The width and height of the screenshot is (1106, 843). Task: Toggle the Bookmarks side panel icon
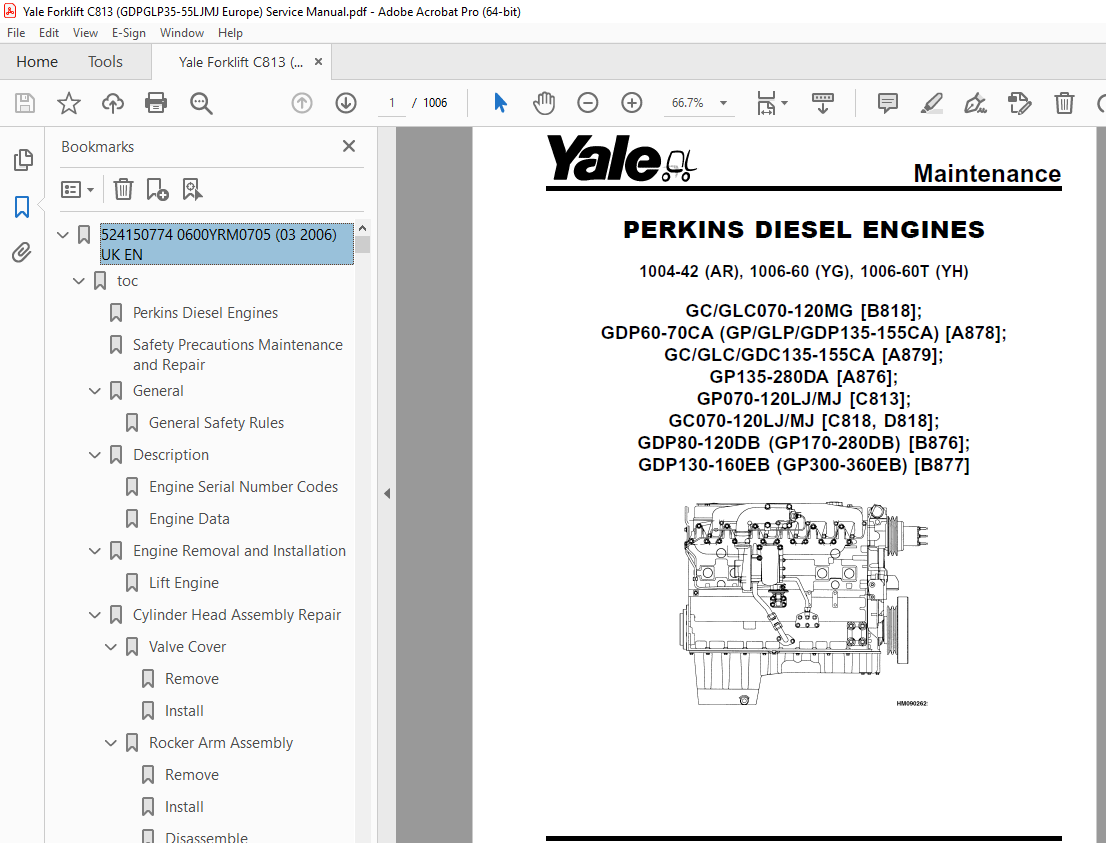click(x=22, y=207)
